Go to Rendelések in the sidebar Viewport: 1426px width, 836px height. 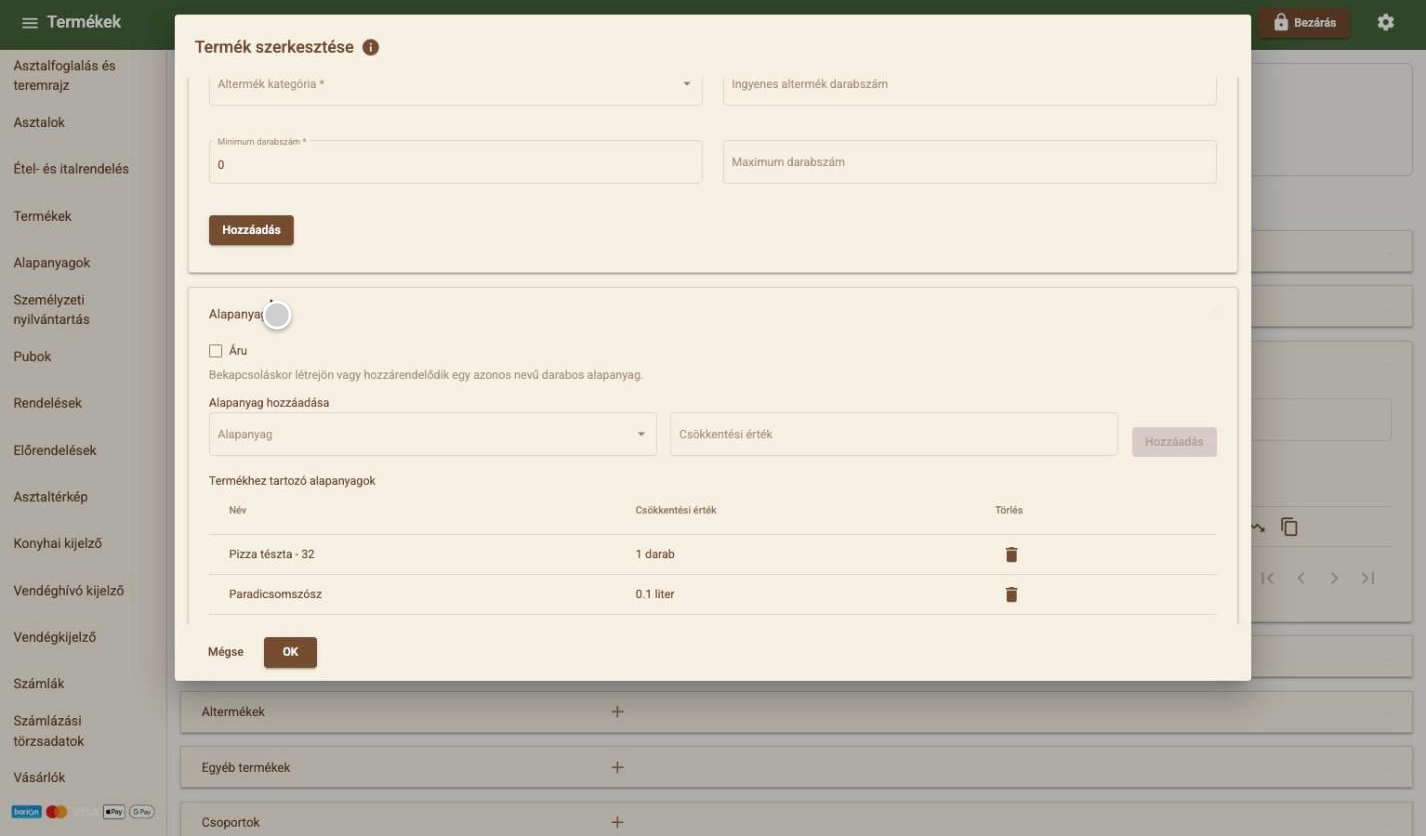click(48, 403)
